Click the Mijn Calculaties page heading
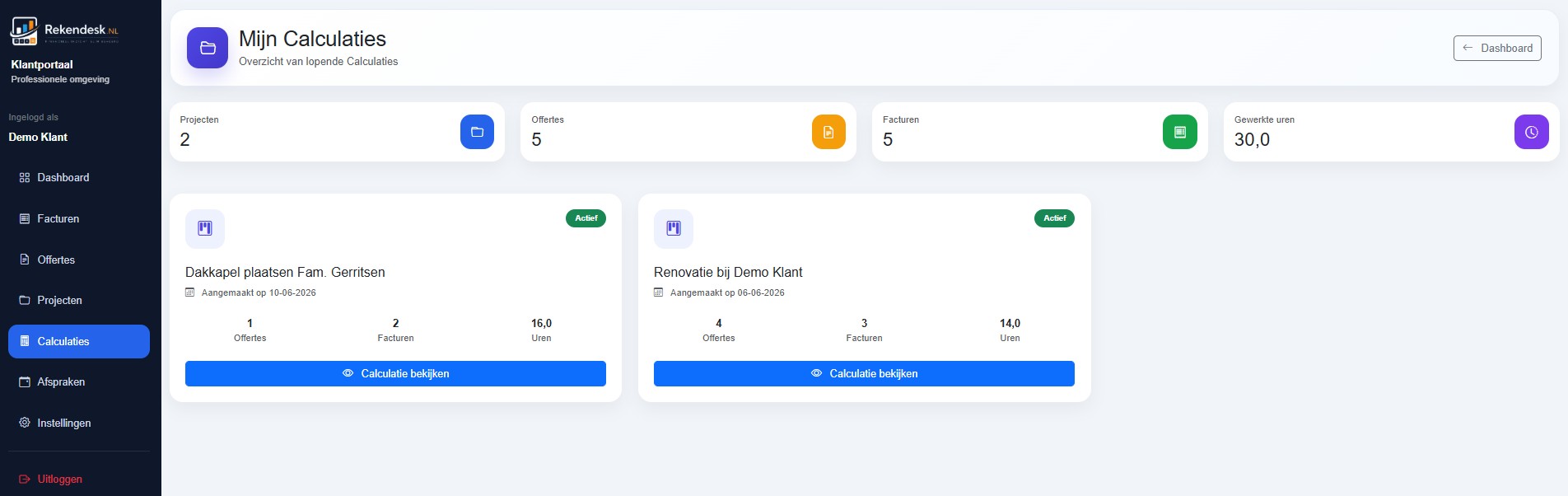The image size is (1568, 496). click(x=312, y=39)
